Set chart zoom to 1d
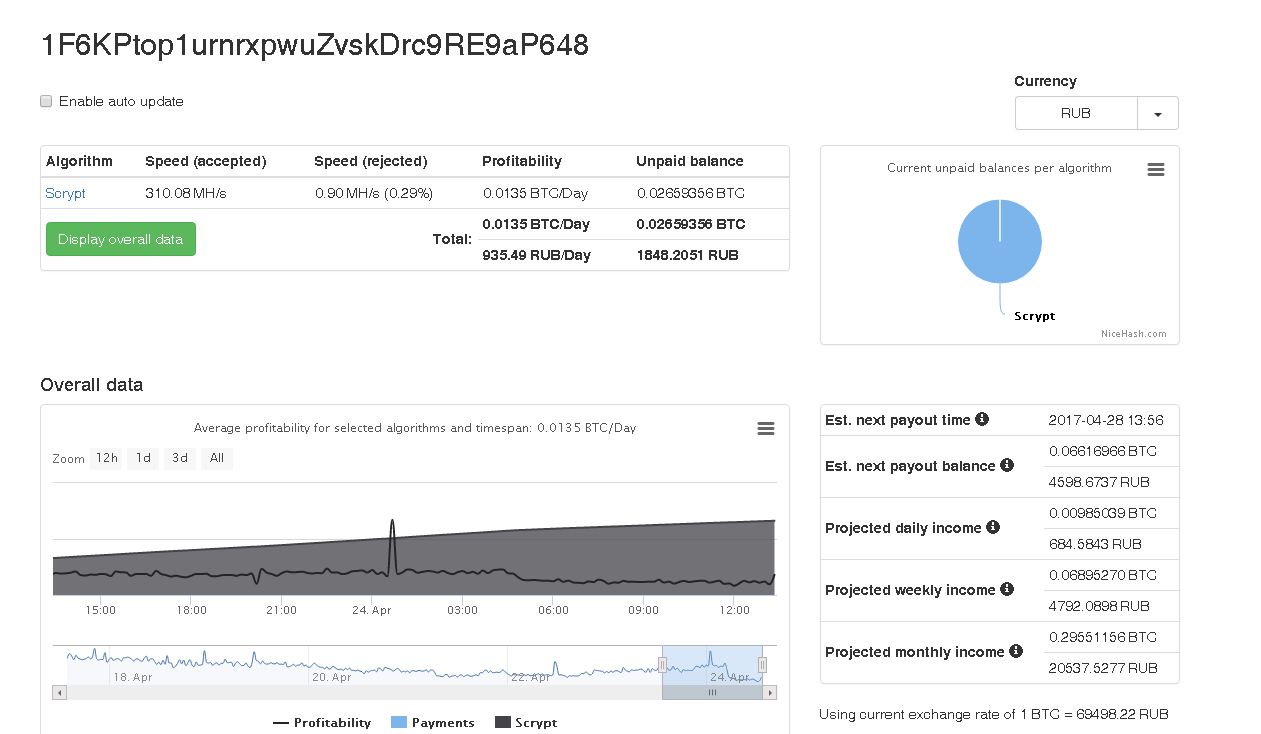 coord(143,459)
